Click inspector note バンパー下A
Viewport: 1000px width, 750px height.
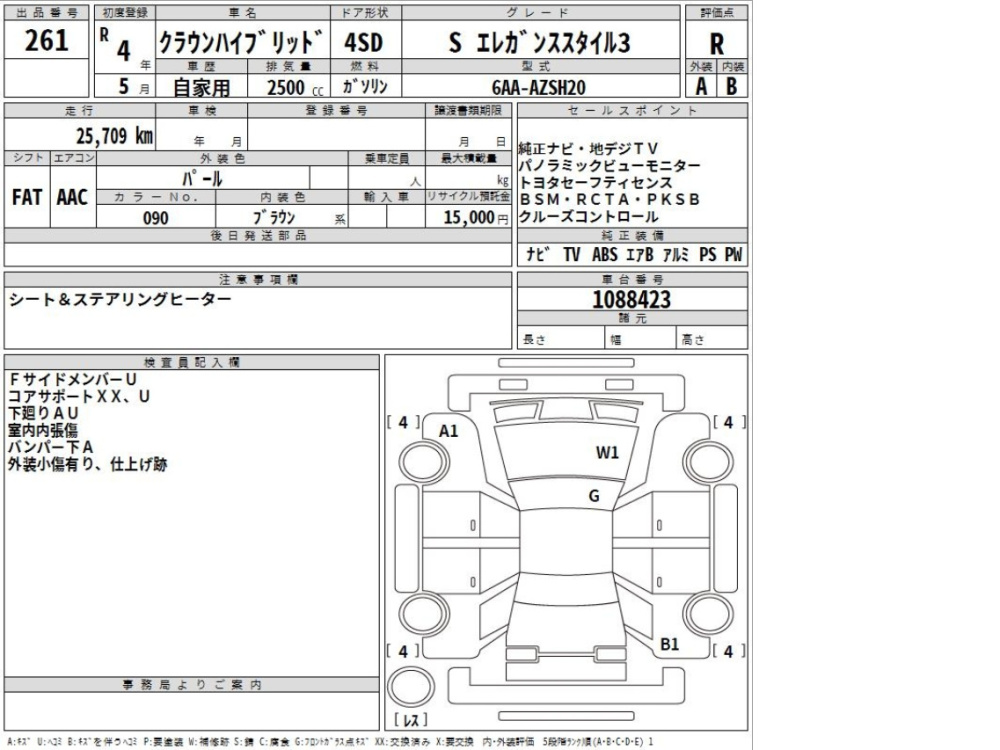(51, 447)
